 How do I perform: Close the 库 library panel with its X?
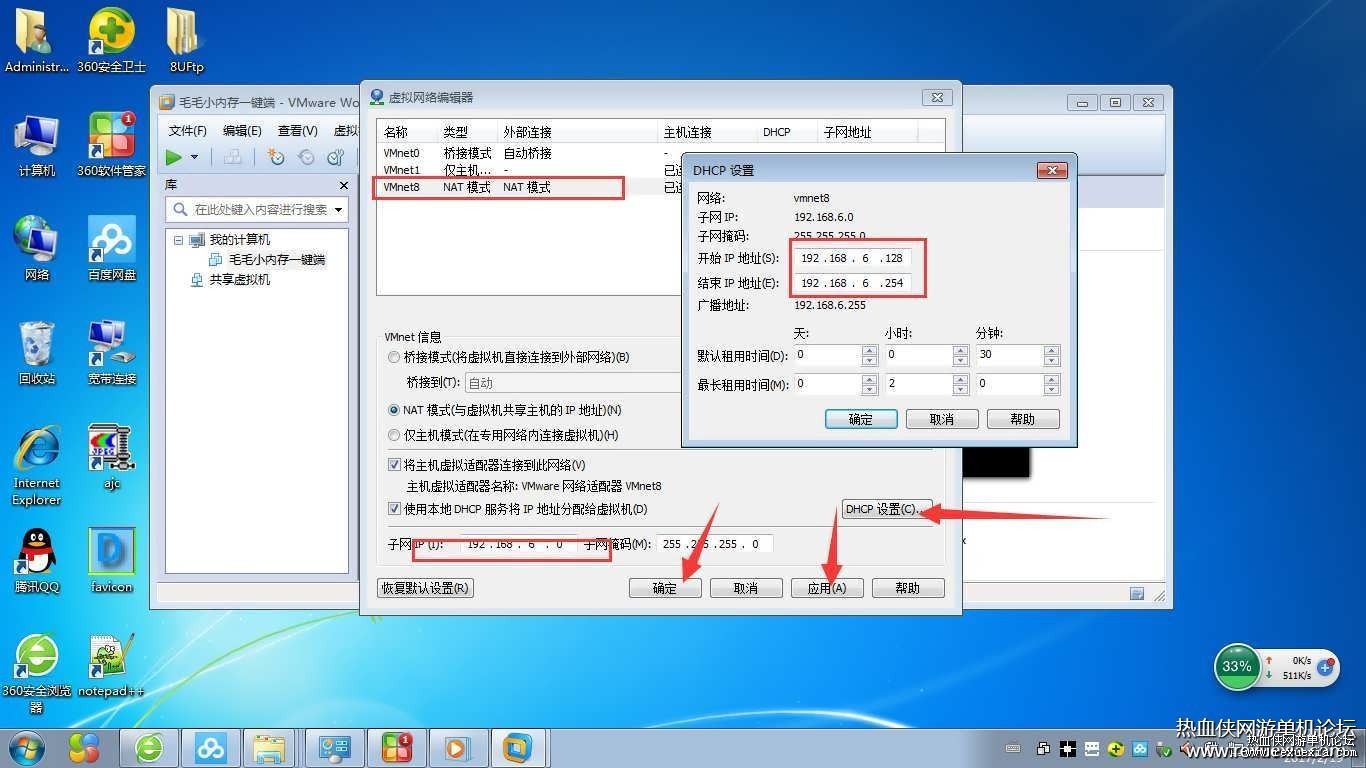(344, 185)
